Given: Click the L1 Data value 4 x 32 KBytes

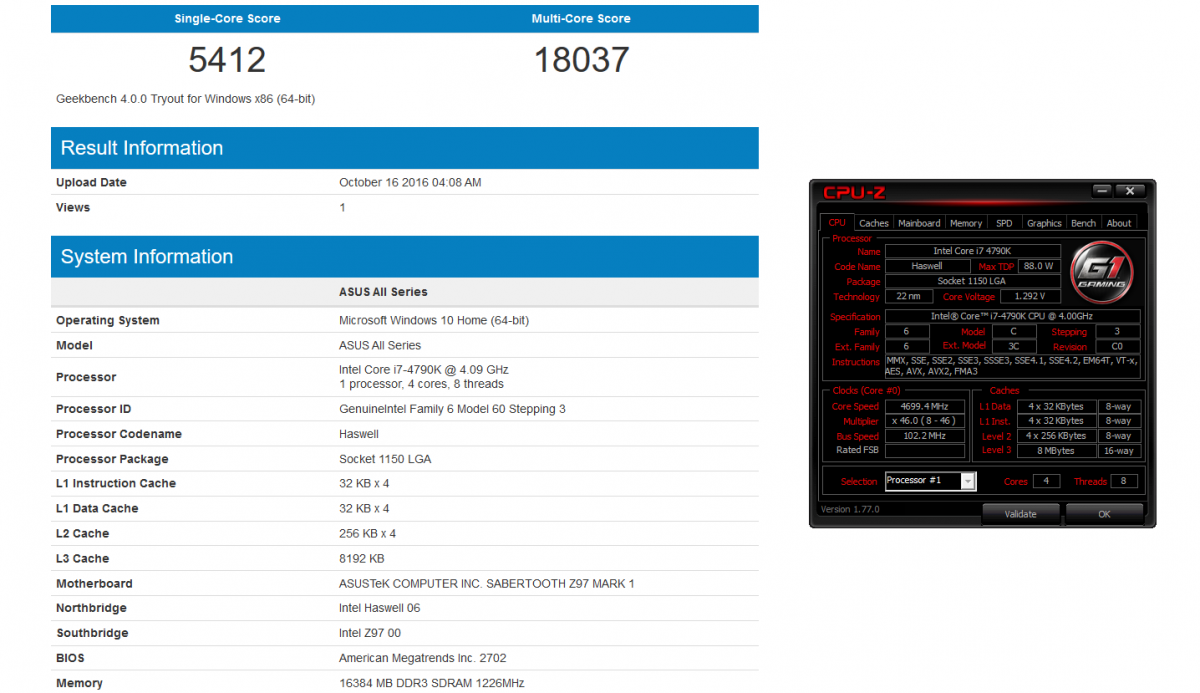Looking at the screenshot, I should tap(1056, 406).
